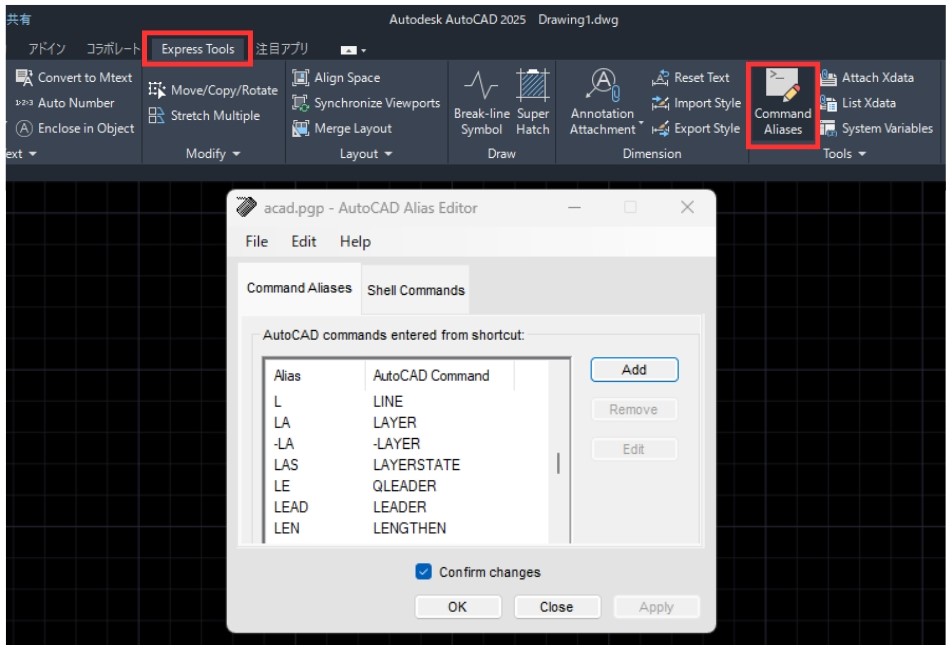Image resolution: width=952 pixels, height=651 pixels.
Task: Open 注目アプリ ribbon tab
Action: tap(282, 49)
